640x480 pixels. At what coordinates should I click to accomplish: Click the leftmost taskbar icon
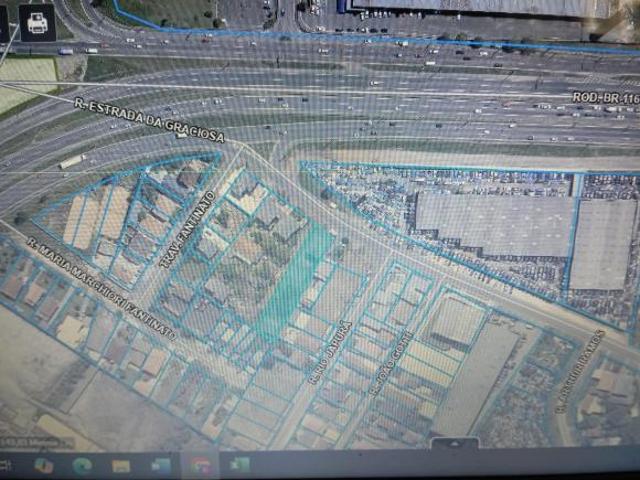click(x=5, y=465)
